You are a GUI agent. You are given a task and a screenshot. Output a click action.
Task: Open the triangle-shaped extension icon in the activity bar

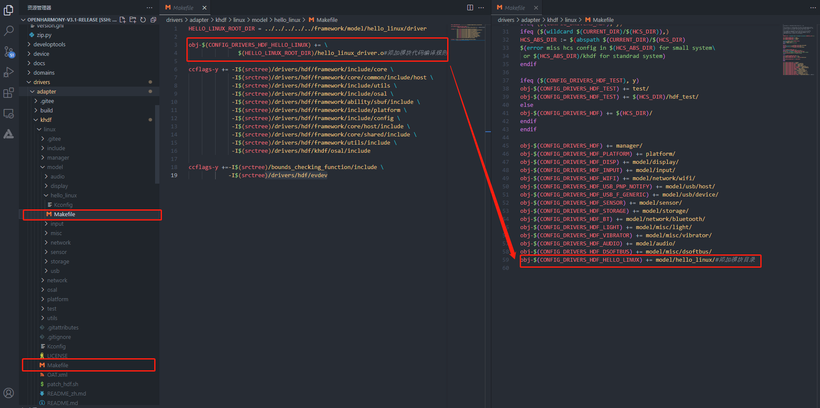coord(8,134)
